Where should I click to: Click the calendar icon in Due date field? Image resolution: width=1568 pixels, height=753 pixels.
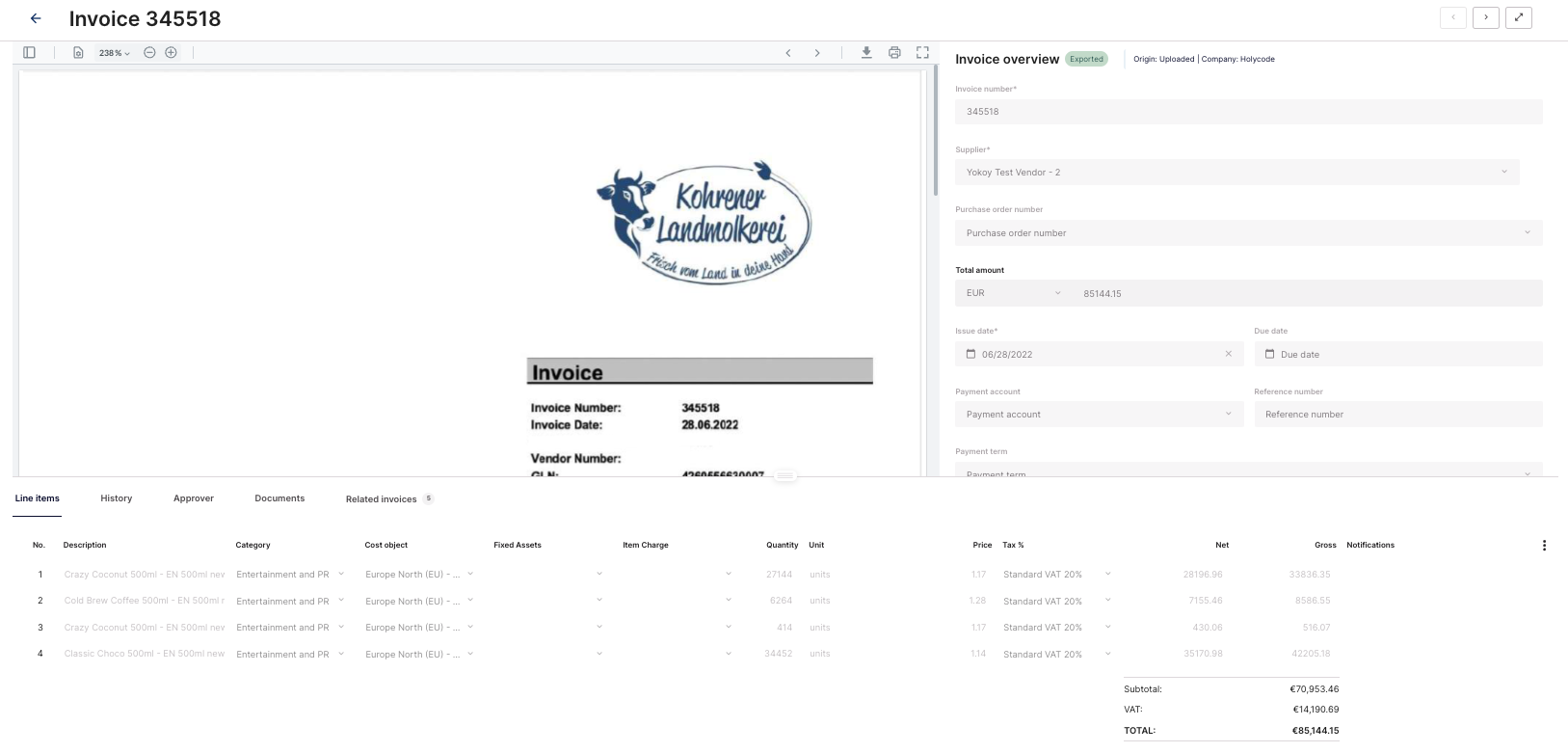coord(1269,354)
